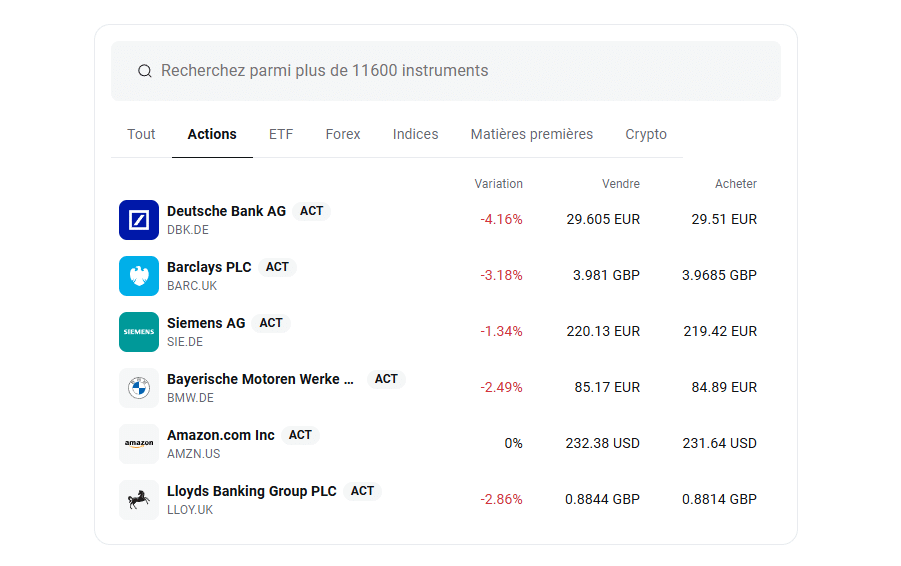Select the Matières premières tab
This screenshot has height=566, width=901.
pos(532,134)
